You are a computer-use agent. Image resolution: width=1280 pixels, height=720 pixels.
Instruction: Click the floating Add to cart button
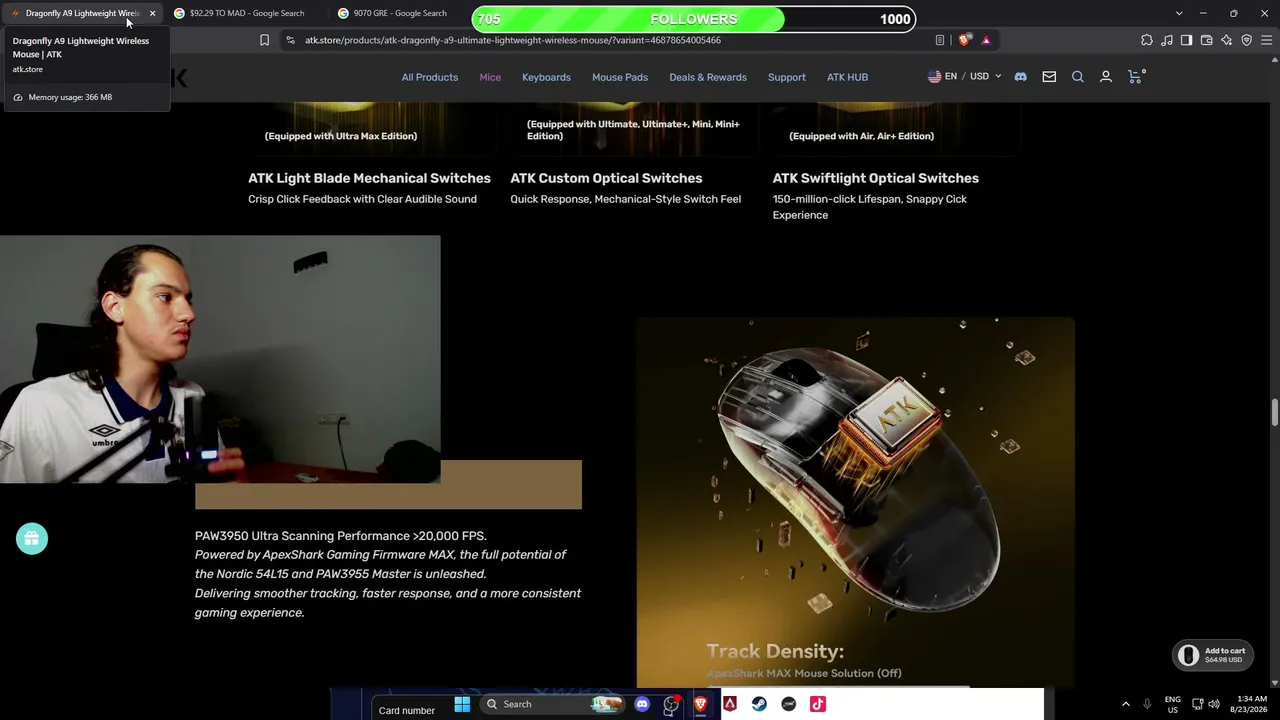(1213, 655)
